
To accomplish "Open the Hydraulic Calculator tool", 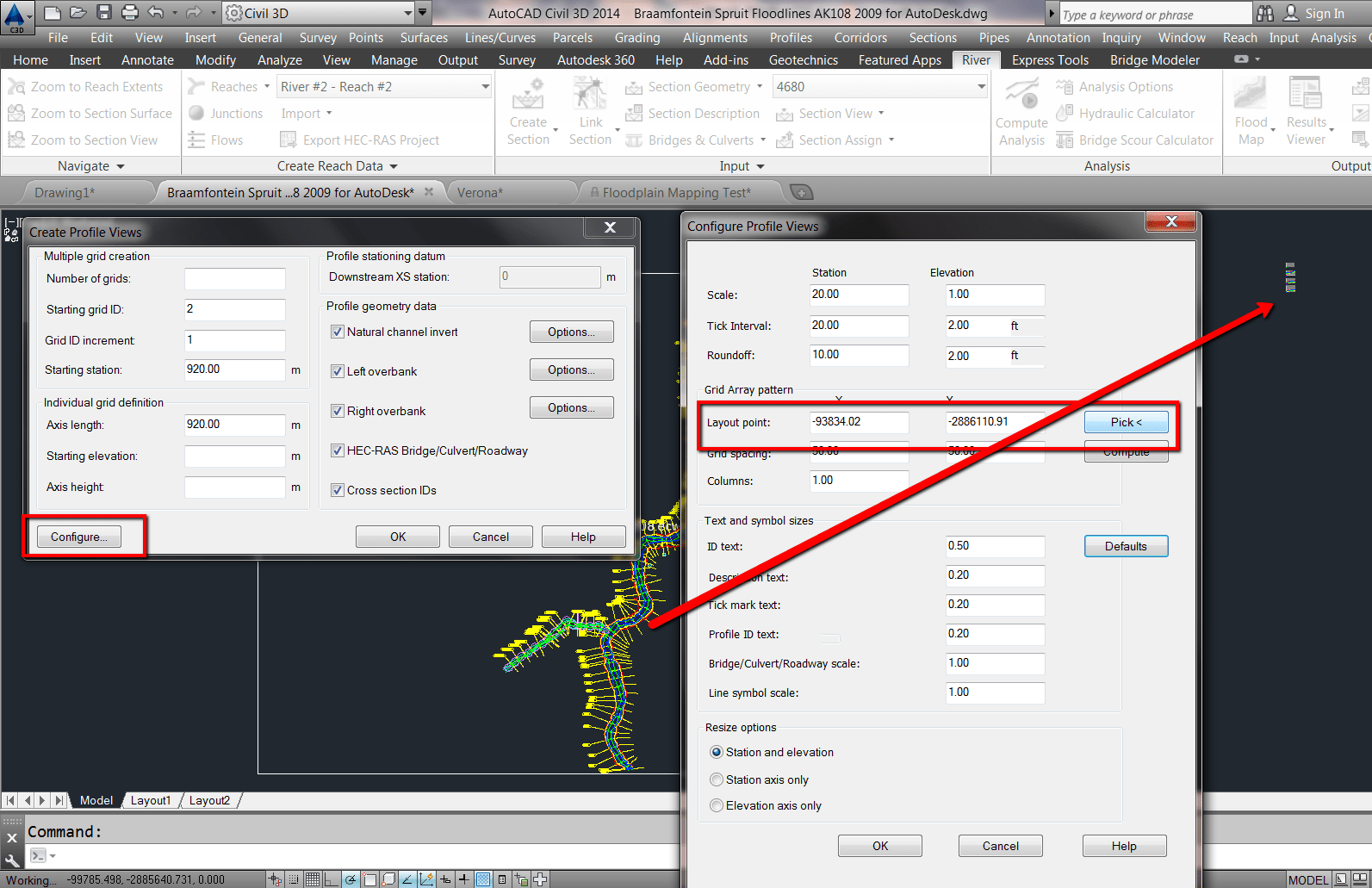I will [x=1126, y=114].
